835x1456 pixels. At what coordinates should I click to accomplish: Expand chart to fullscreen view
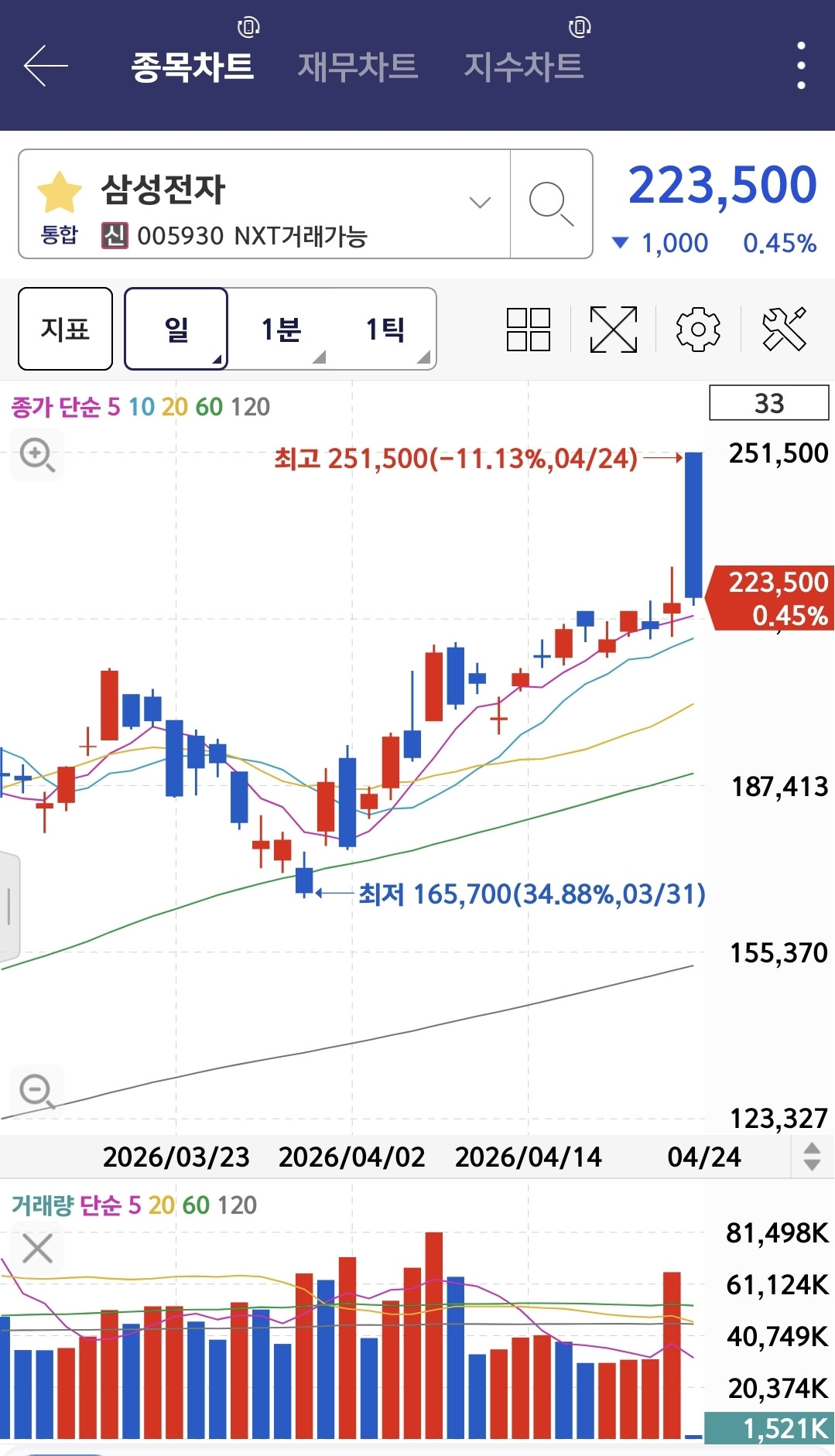(613, 330)
